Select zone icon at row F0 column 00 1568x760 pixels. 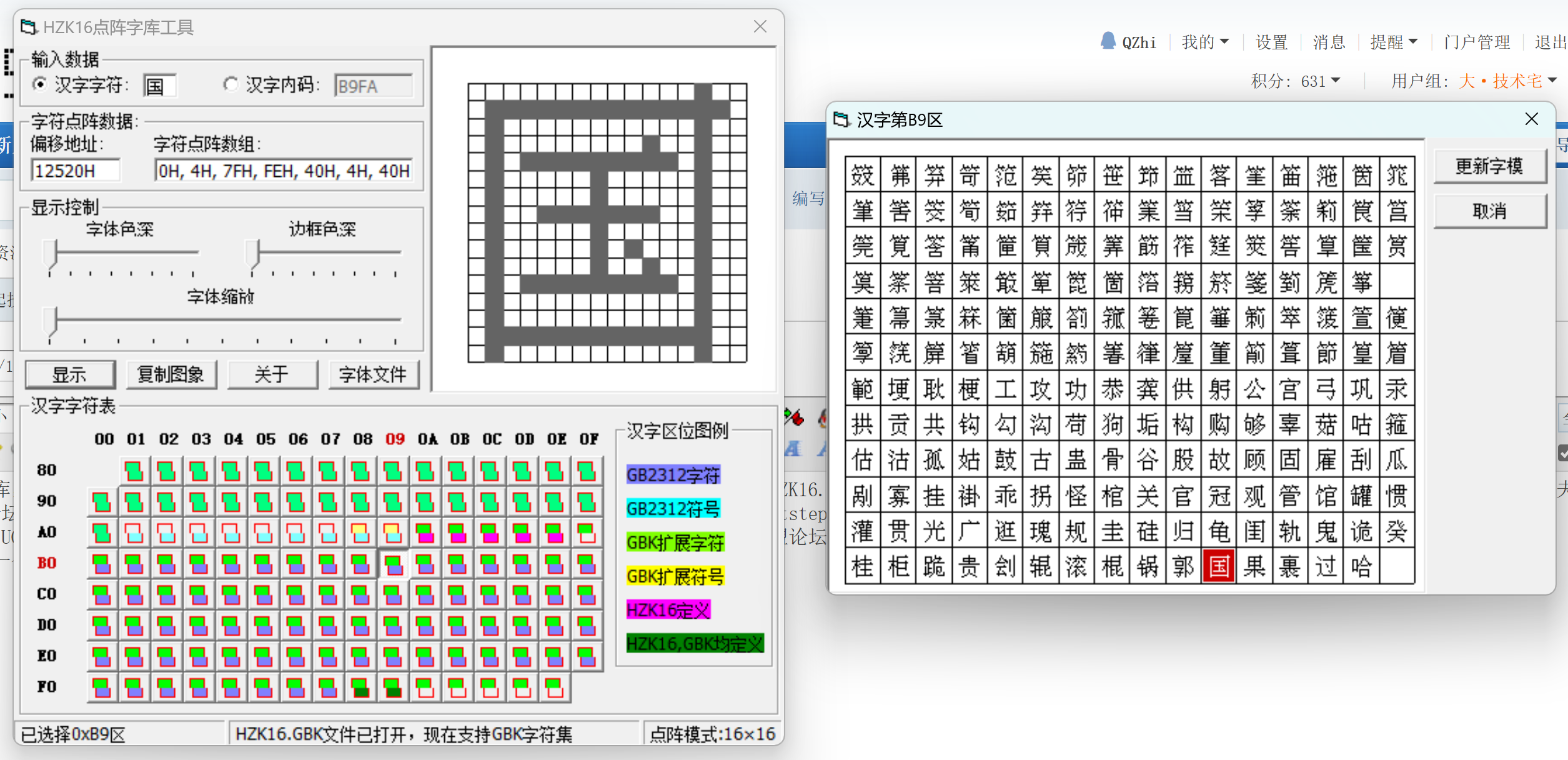102,687
